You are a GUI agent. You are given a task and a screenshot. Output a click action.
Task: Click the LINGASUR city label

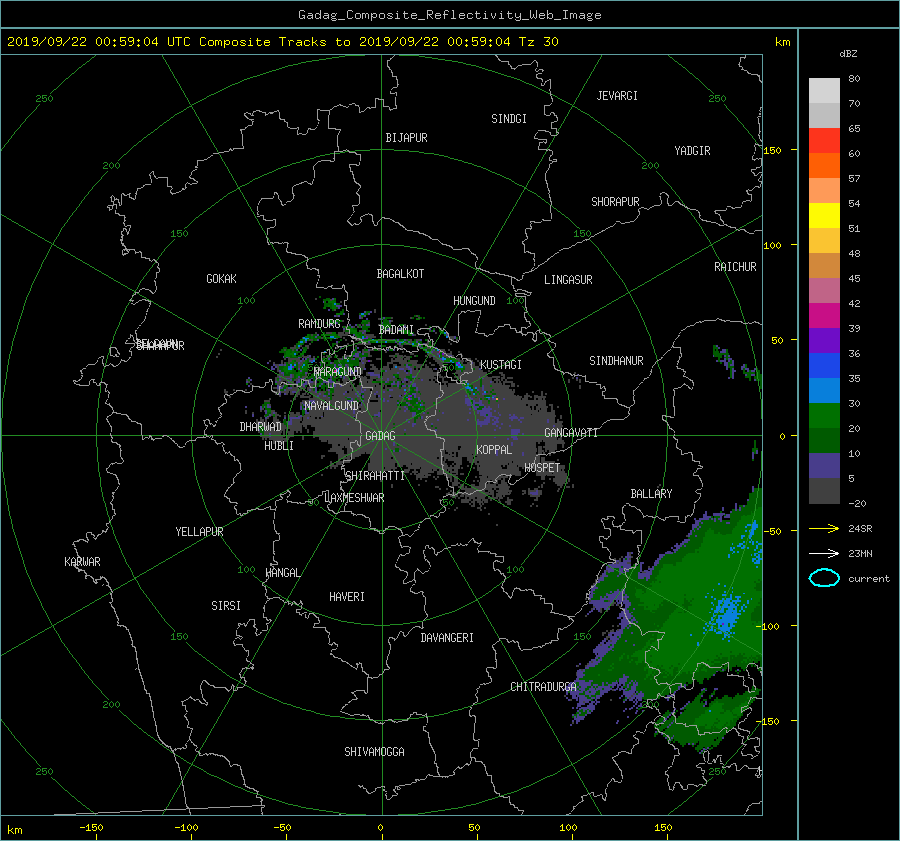[x=568, y=280]
